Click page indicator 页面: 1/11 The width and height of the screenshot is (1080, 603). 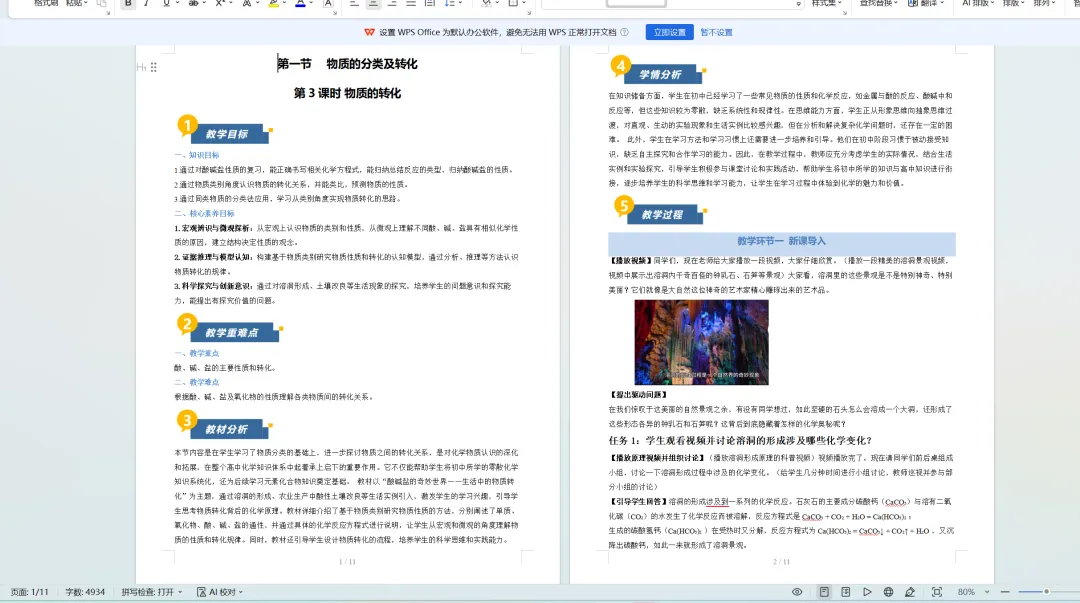pyautogui.click(x=30, y=592)
